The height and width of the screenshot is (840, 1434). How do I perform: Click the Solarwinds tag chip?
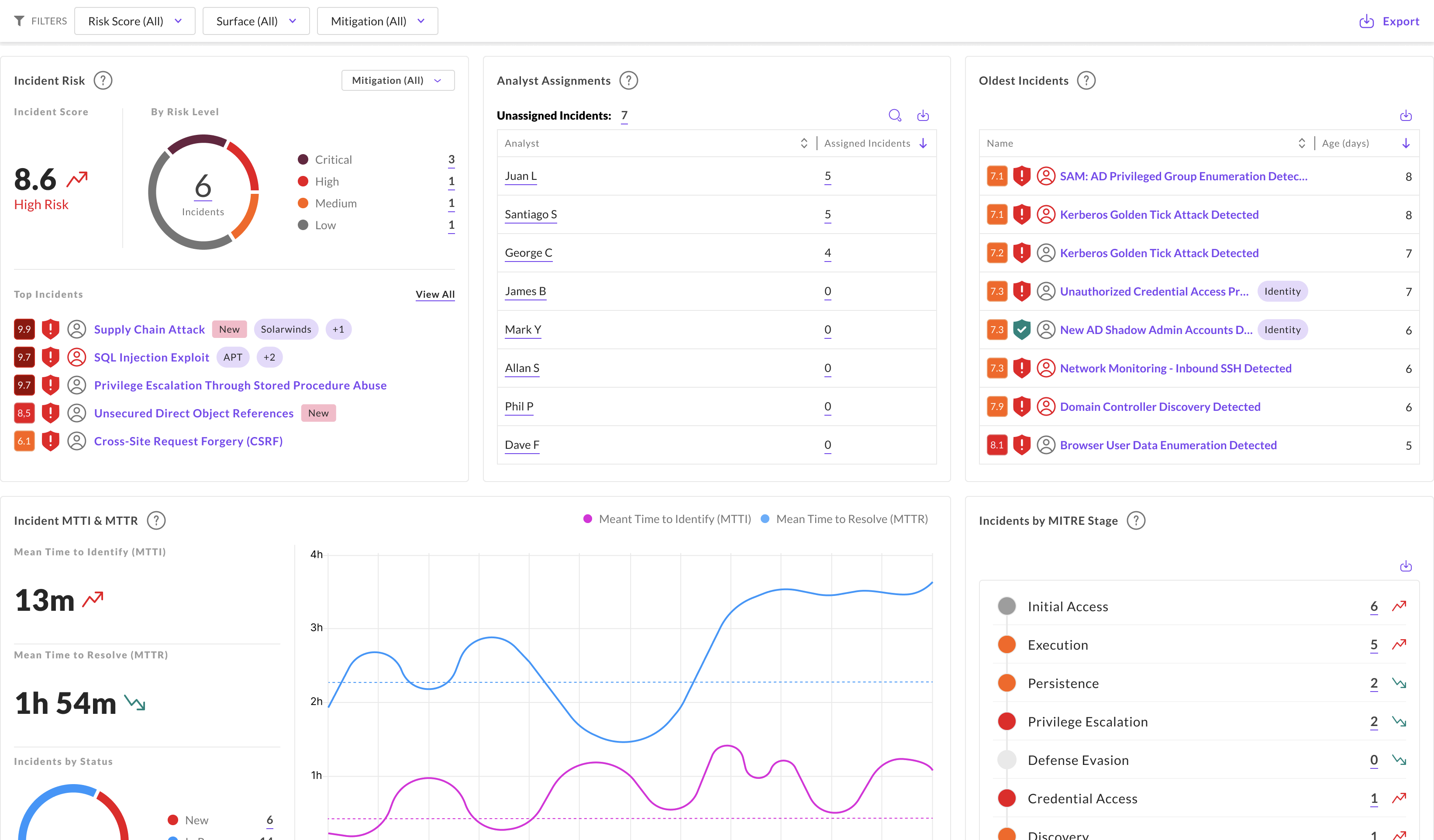(x=286, y=330)
